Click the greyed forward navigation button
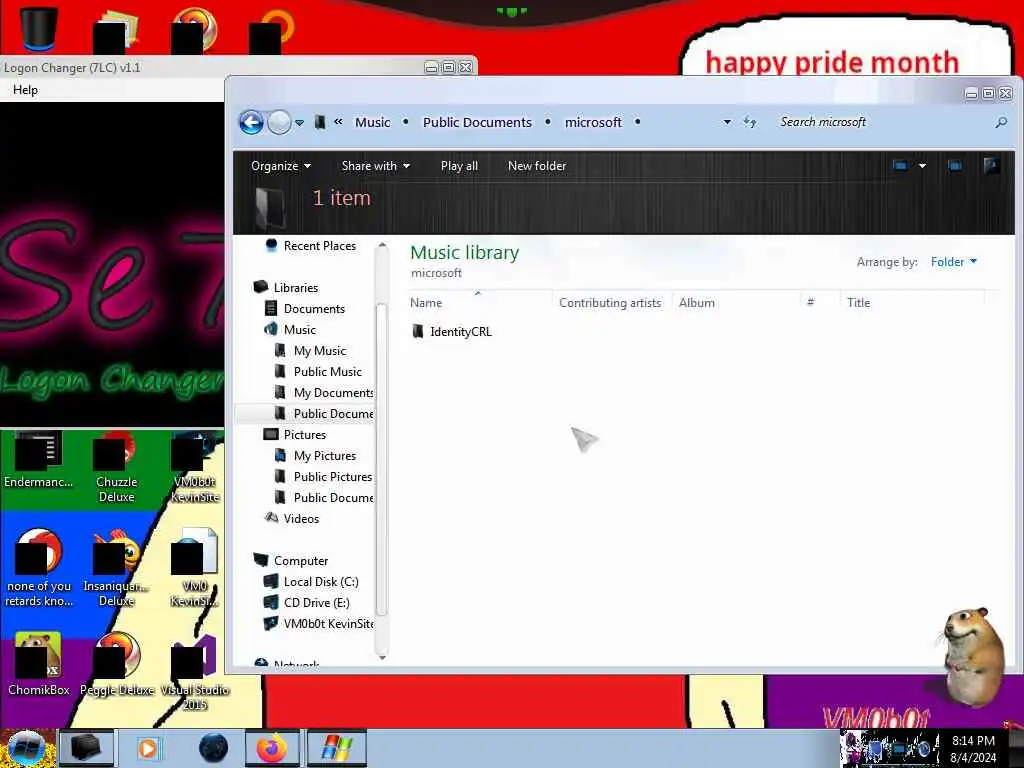Image resolution: width=1024 pixels, height=768 pixels. [280, 122]
